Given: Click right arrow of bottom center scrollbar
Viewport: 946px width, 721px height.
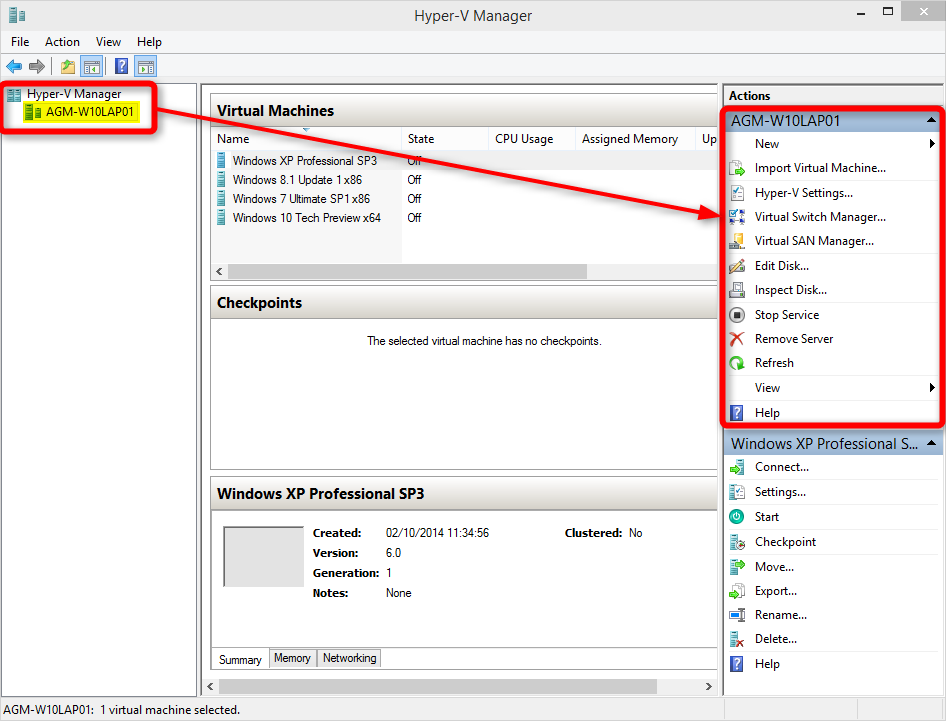Looking at the screenshot, I should click(x=709, y=687).
